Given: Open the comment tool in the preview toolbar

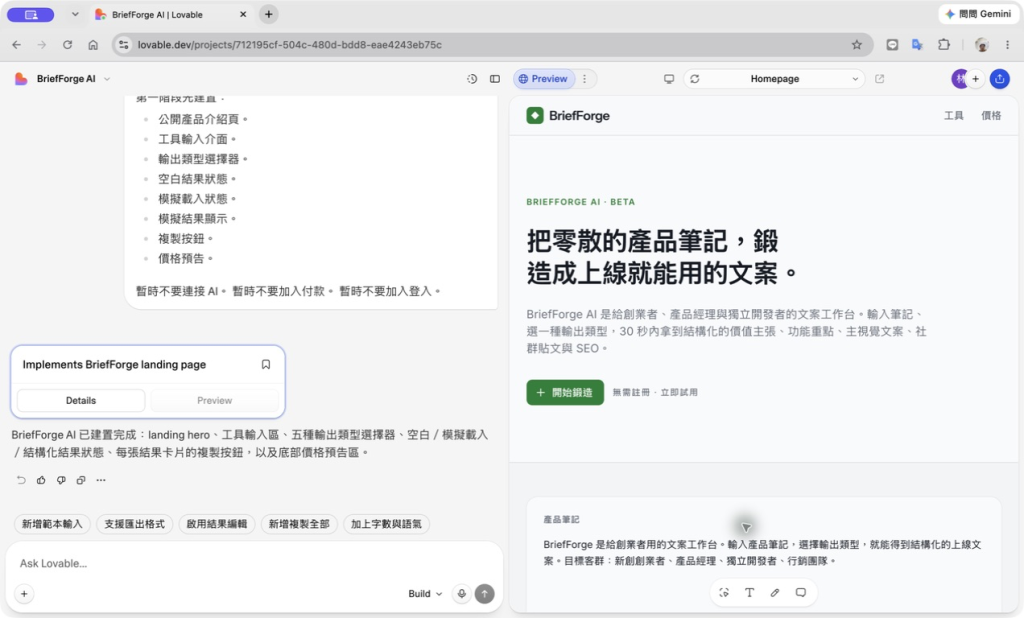Looking at the screenshot, I should coord(801,593).
